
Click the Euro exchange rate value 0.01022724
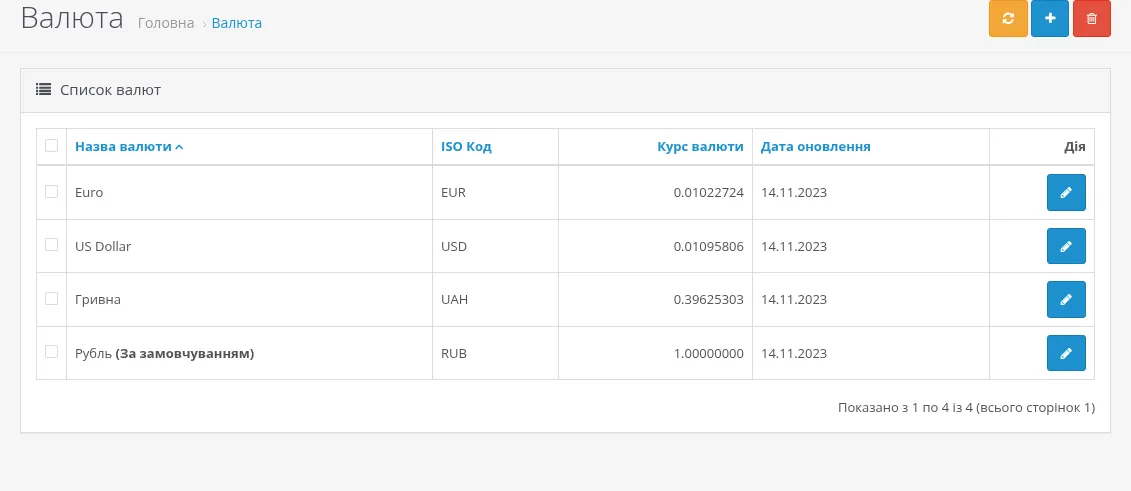click(x=708, y=193)
